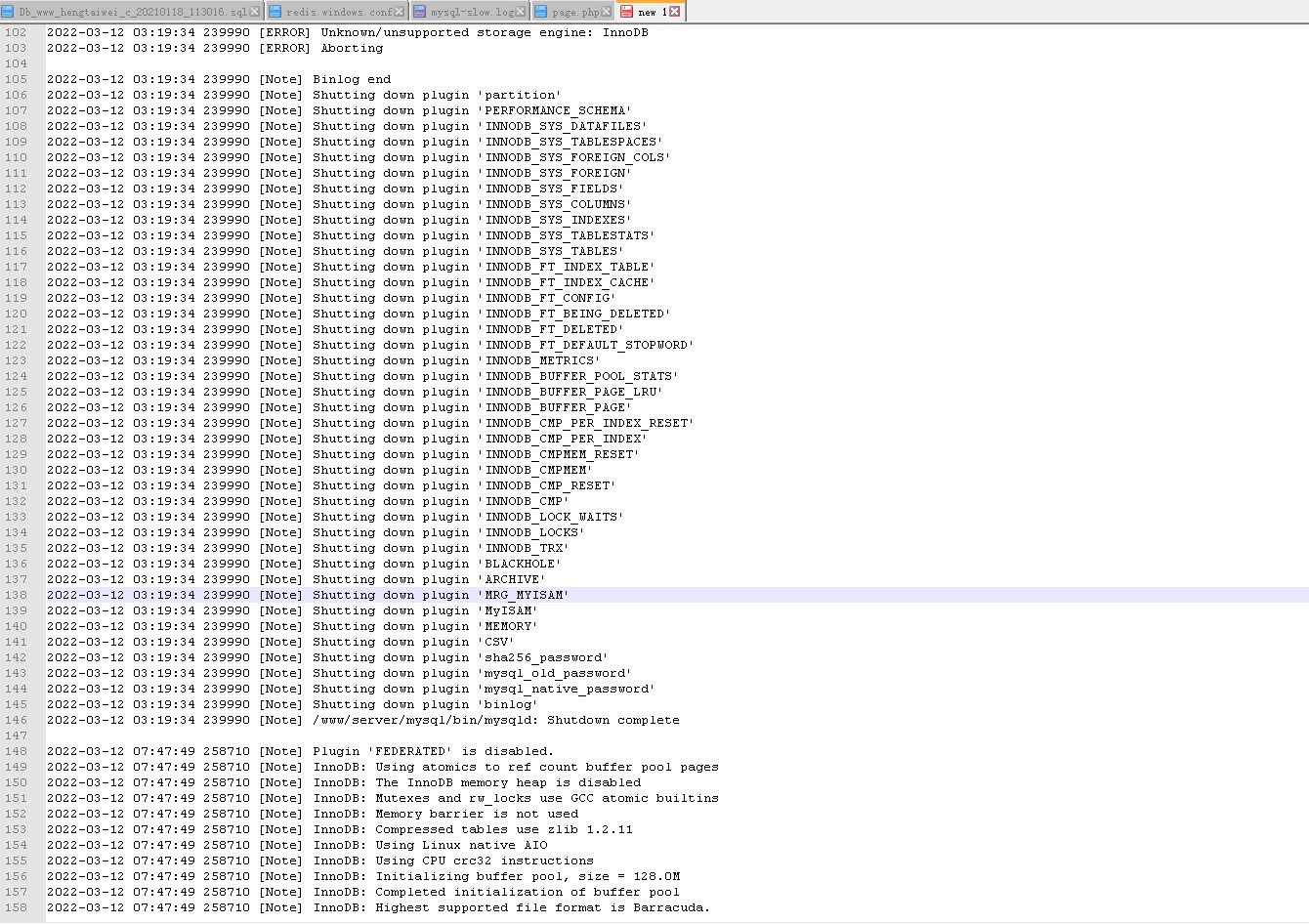Click plugin name 'INNODB_FT_INDEX_TABLE'
The height and width of the screenshot is (924, 1309).
click(x=567, y=267)
